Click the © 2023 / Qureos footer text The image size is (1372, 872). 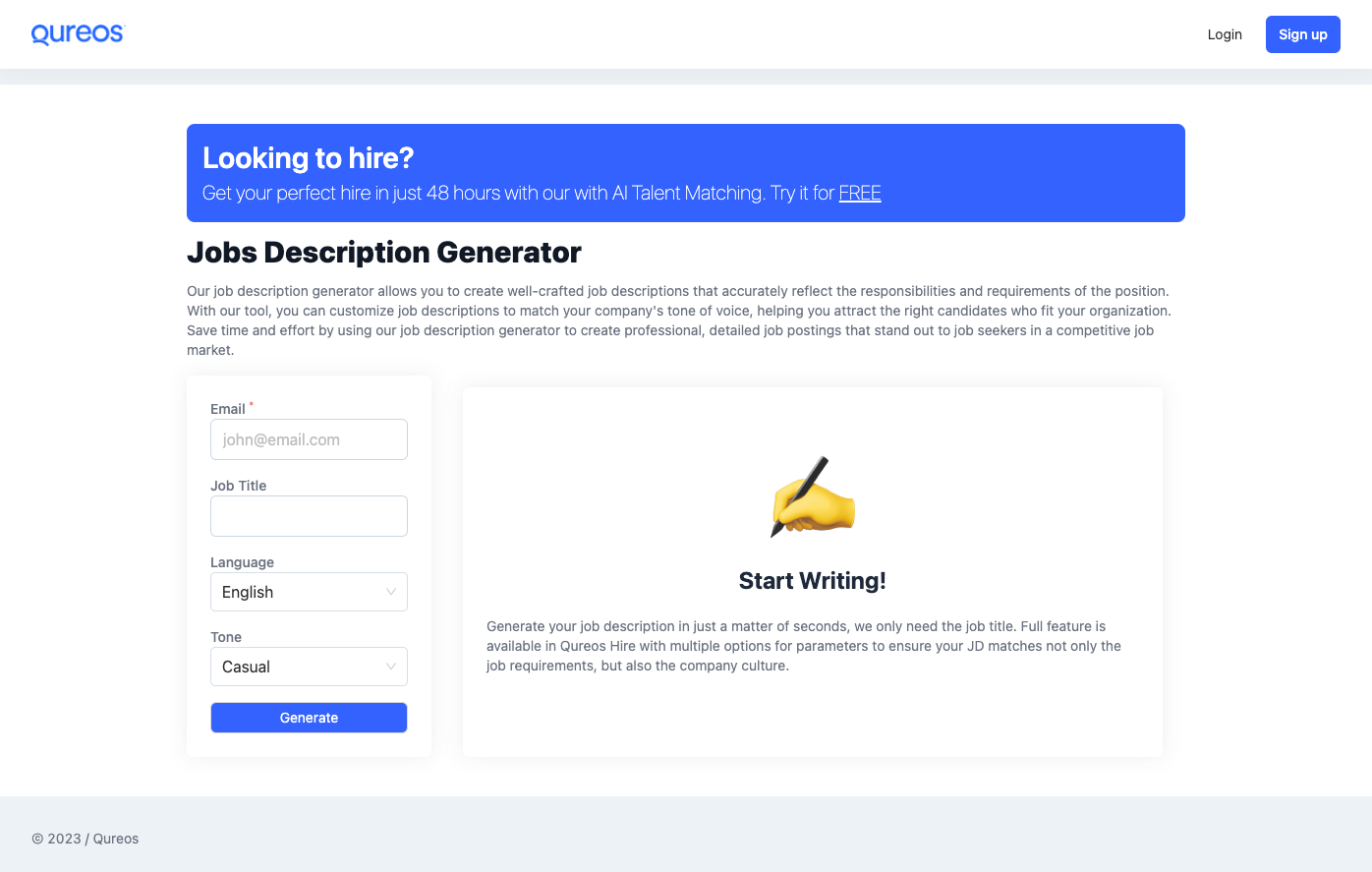coord(86,839)
